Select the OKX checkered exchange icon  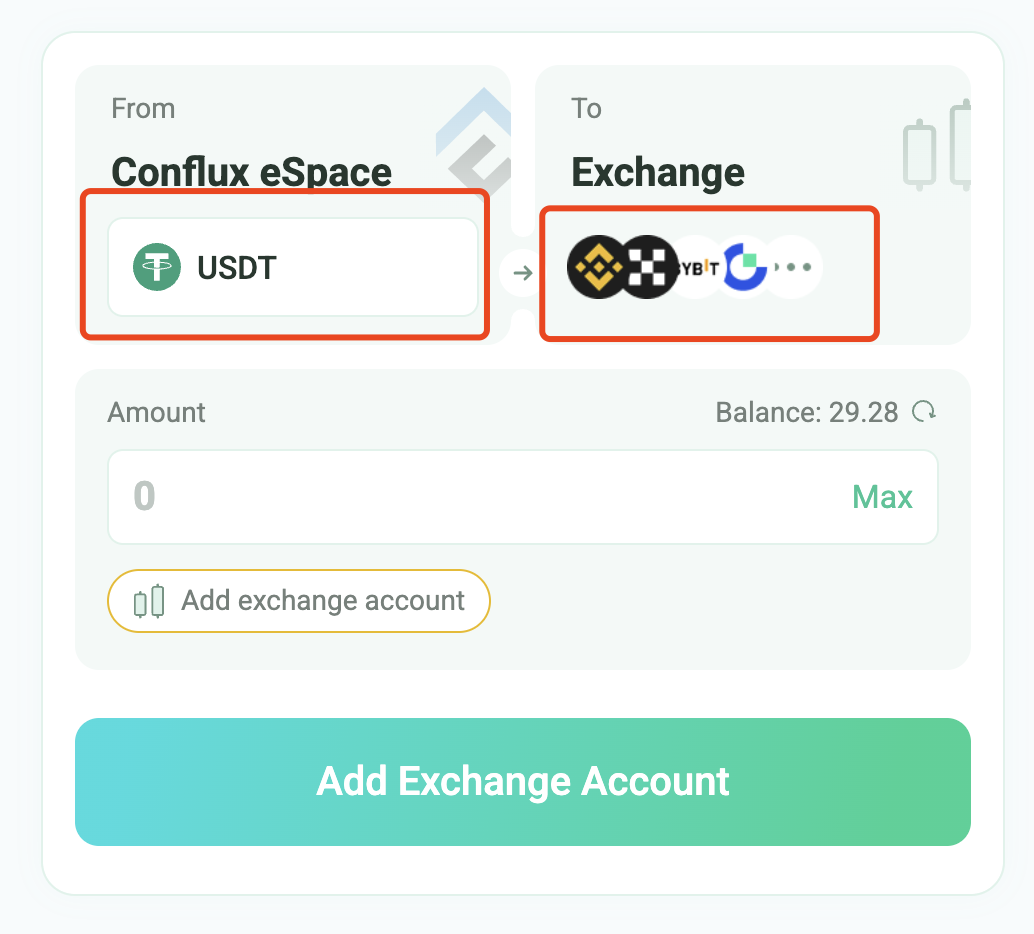coord(647,267)
